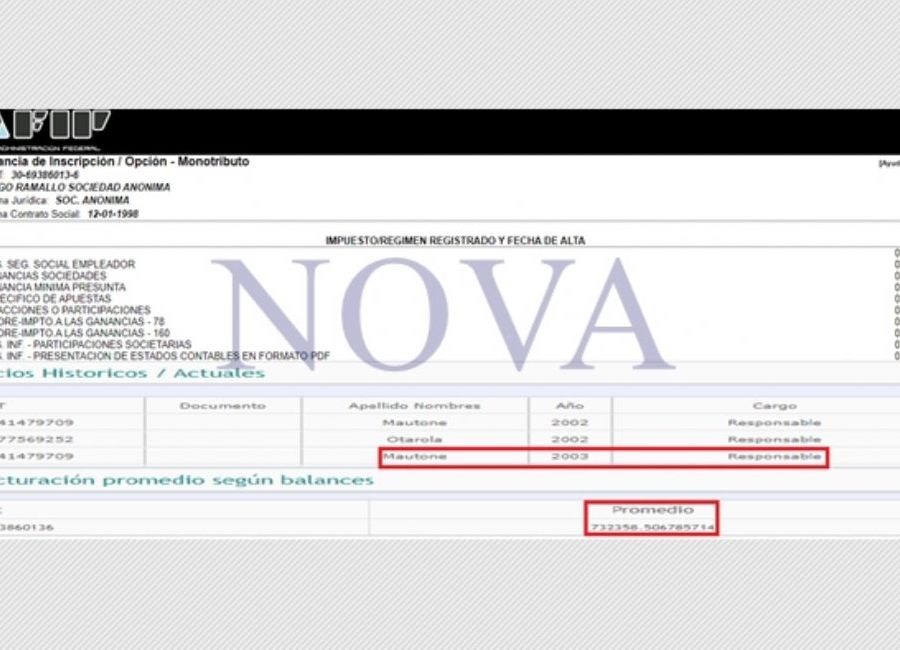Select the Documento column header
This screenshot has width=900, height=650.
223,405
